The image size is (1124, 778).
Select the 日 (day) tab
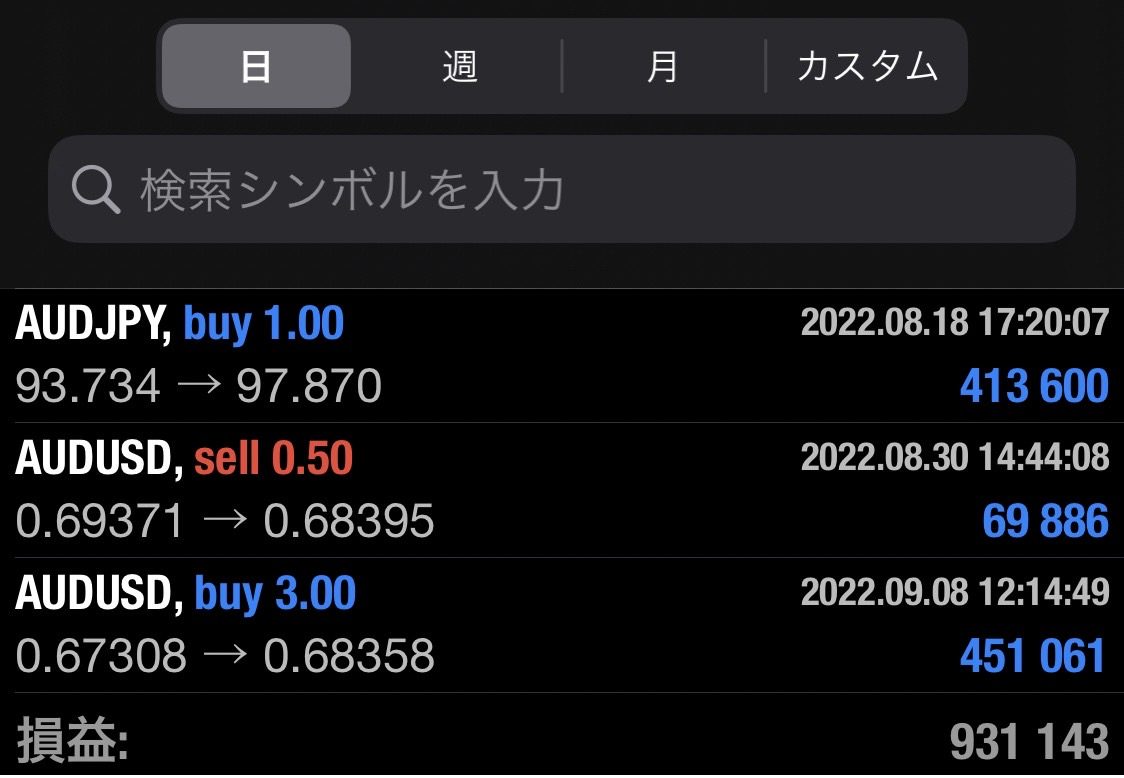256,67
